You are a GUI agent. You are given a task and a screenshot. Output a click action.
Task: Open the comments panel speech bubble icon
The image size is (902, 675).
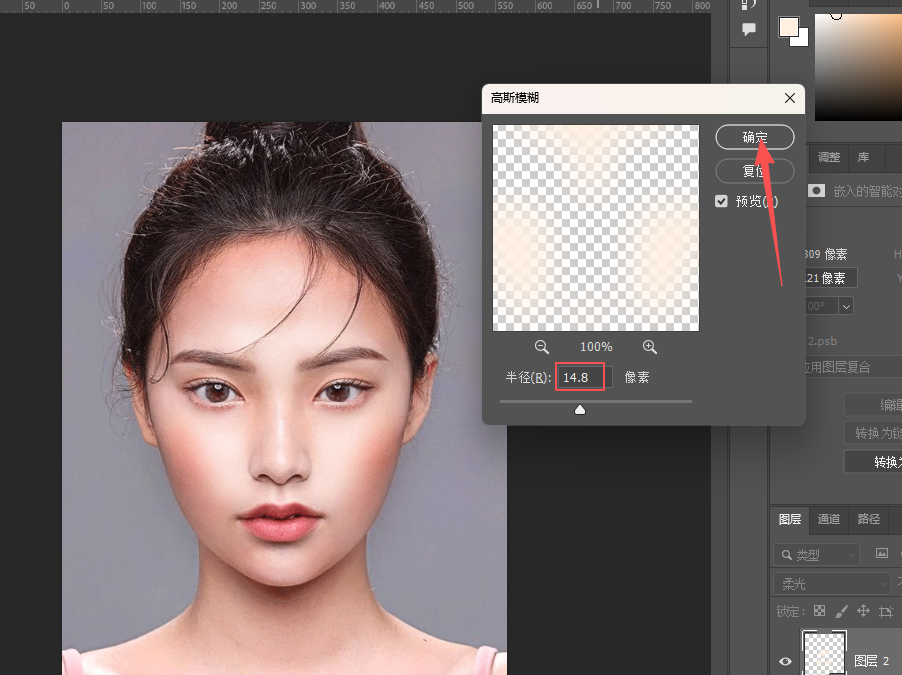pos(748,29)
